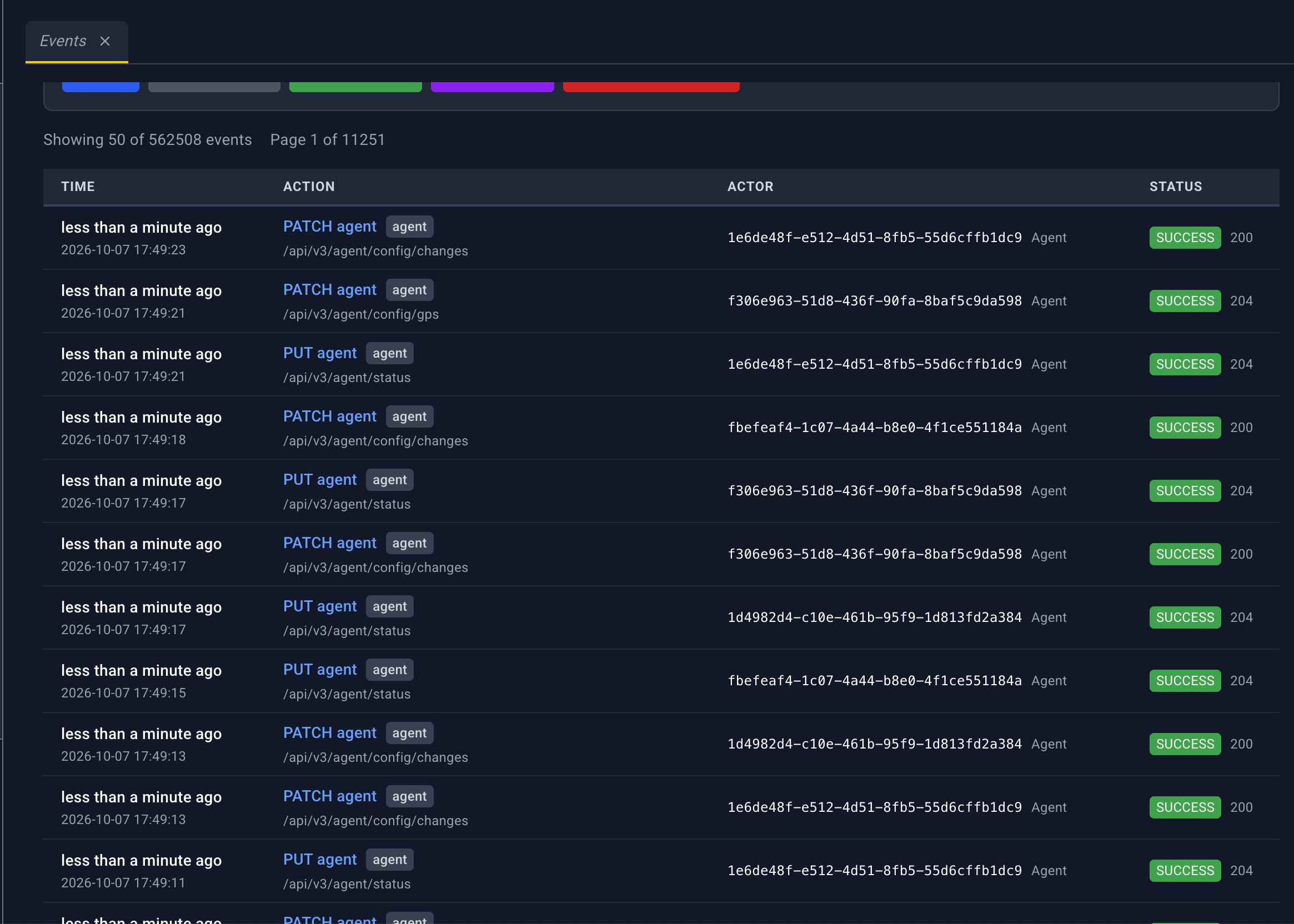Image resolution: width=1294 pixels, height=924 pixels.
Task: Select actor 1d4982d4 in 17:49:13 row
Action: coord(875,744)
